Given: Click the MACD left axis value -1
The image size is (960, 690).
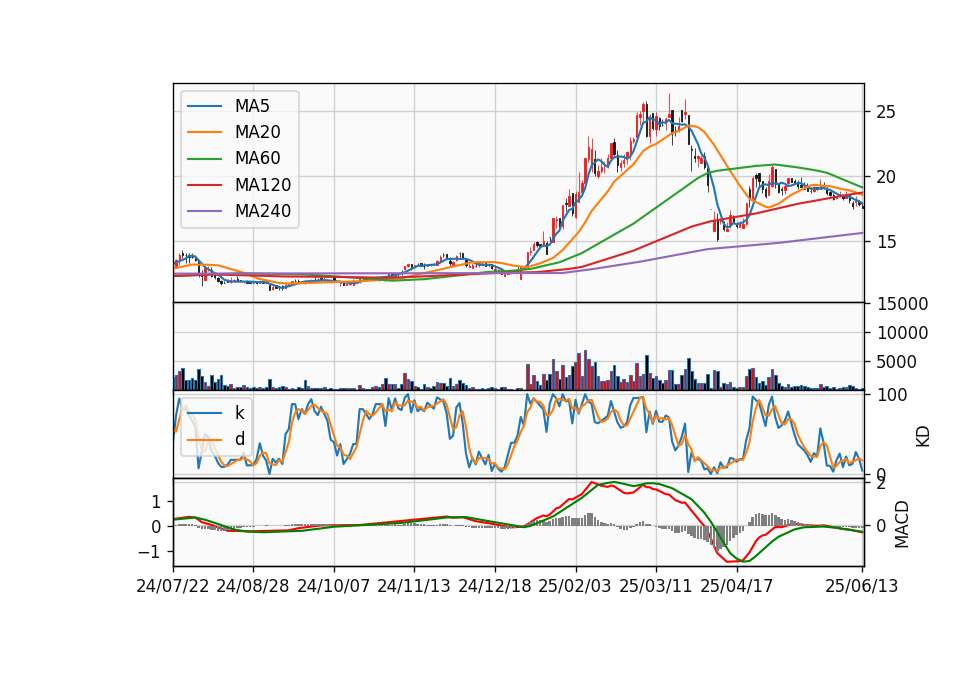Looking at the screenshot, I should tap(149, 552).
